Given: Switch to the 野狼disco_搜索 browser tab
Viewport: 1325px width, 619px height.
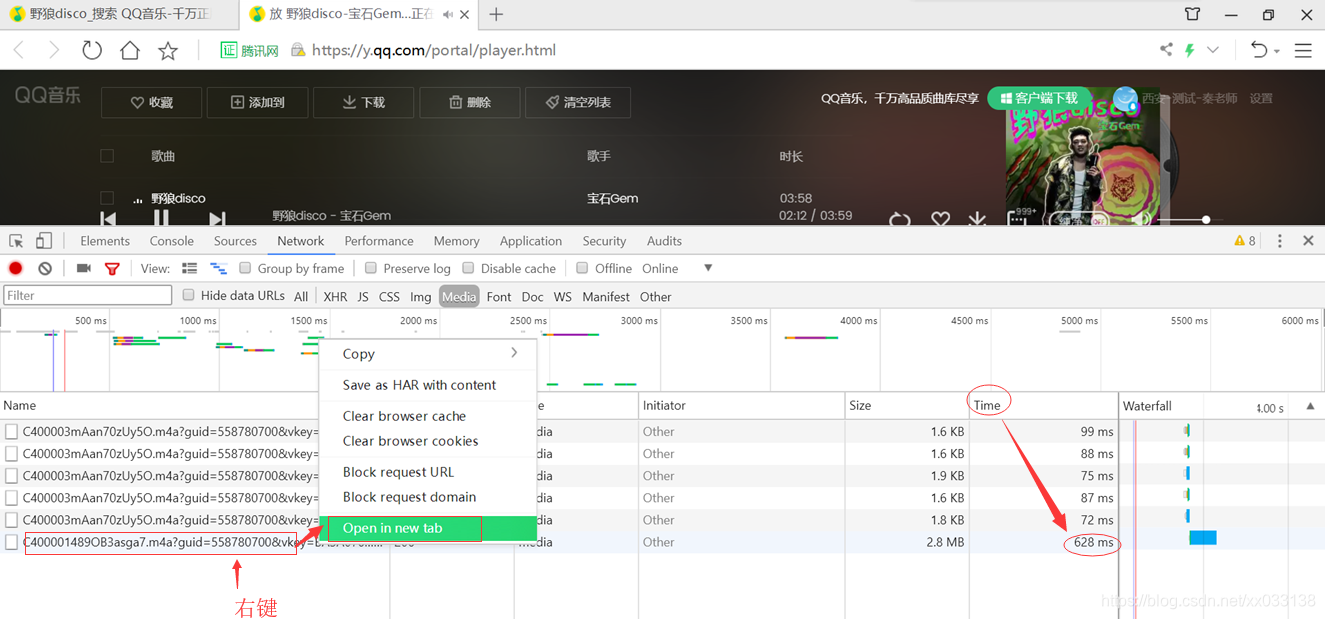Looking at the screenshot, I should tap(119, 14).
